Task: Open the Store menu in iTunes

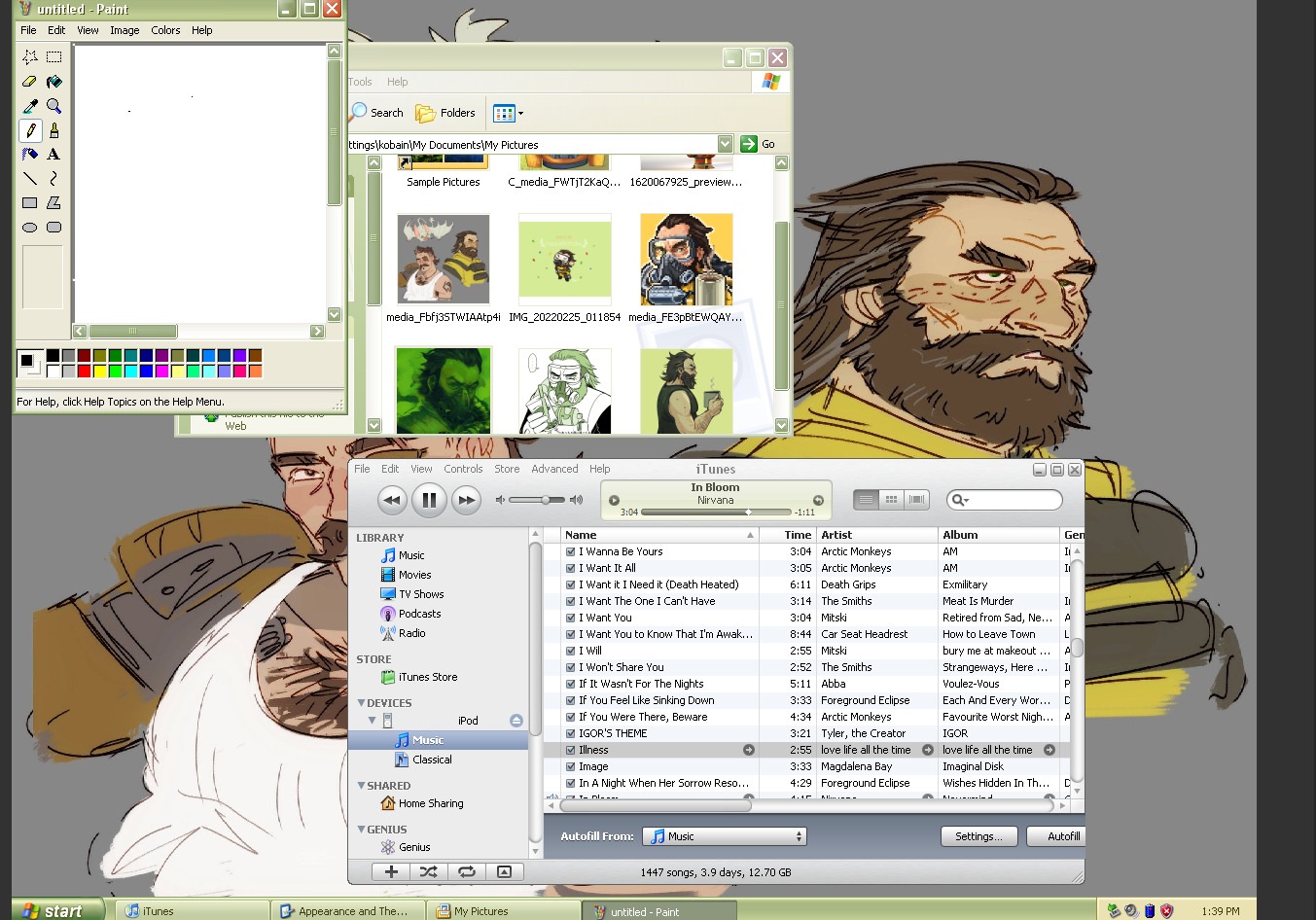Action: 507,469
